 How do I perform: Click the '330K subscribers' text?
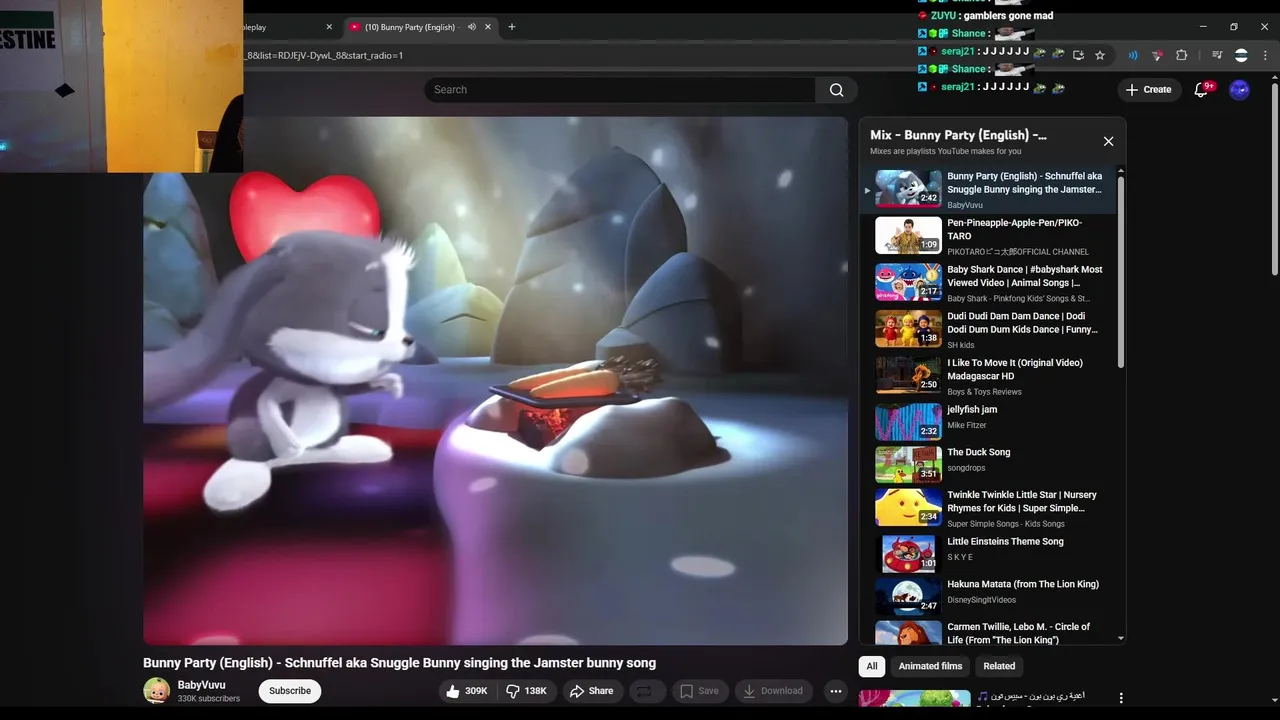point(209,699)
